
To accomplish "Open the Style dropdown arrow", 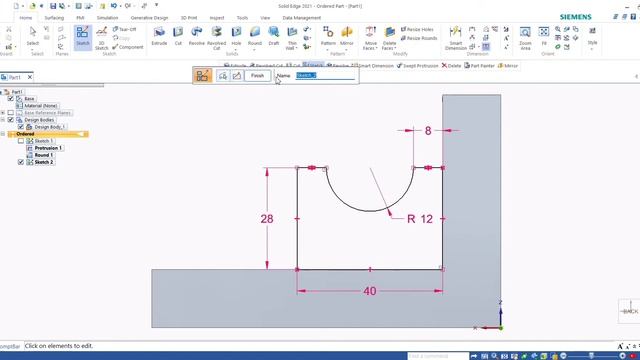I will pos(592,49).
